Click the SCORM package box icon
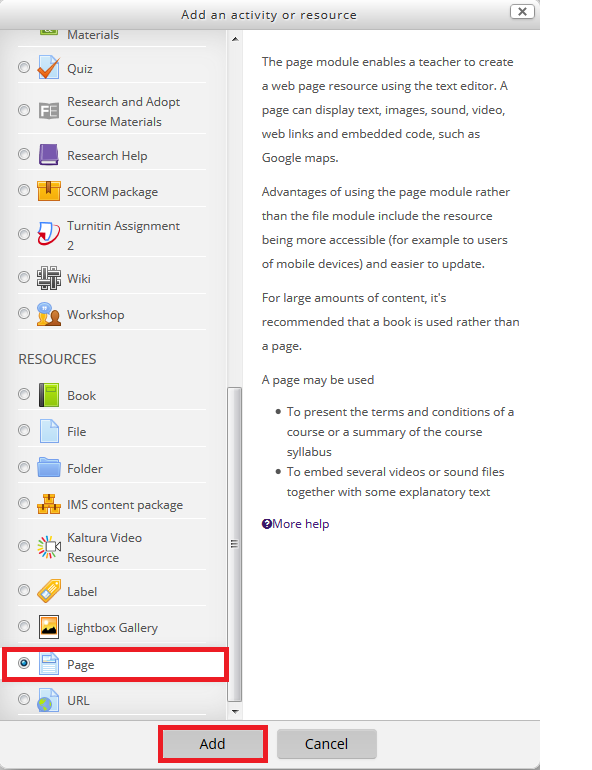Viewport: 592px width, 770px height. [49, 191]
